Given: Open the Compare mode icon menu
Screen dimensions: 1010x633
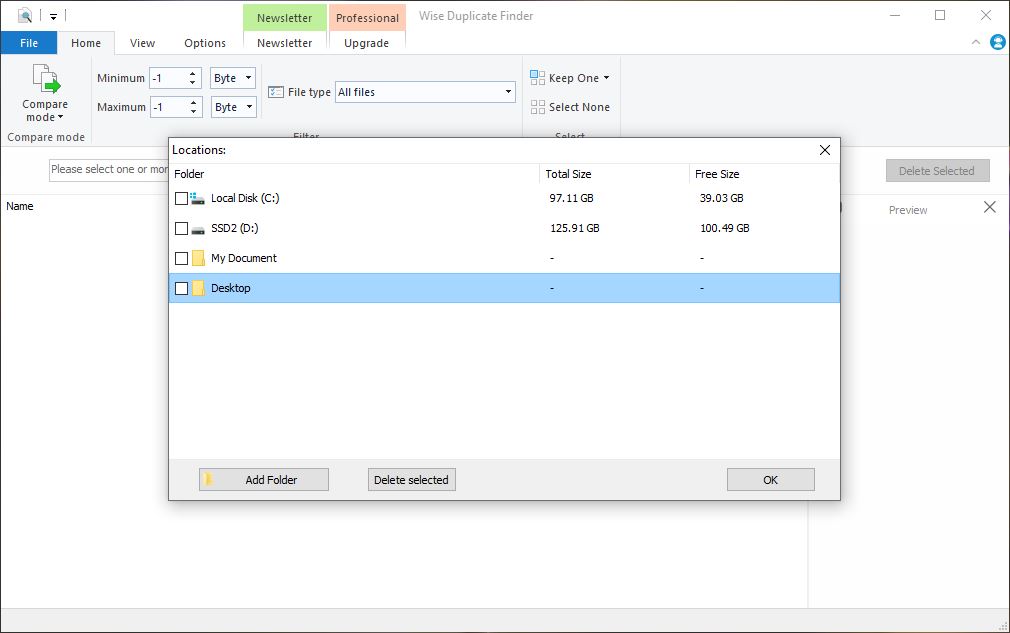Looking at the screenshot, I should click(x=45, y=93).
